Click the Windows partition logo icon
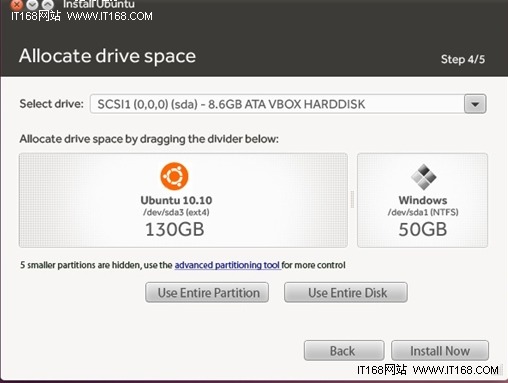The image size is (508, 383). click(x=423, y=177)
